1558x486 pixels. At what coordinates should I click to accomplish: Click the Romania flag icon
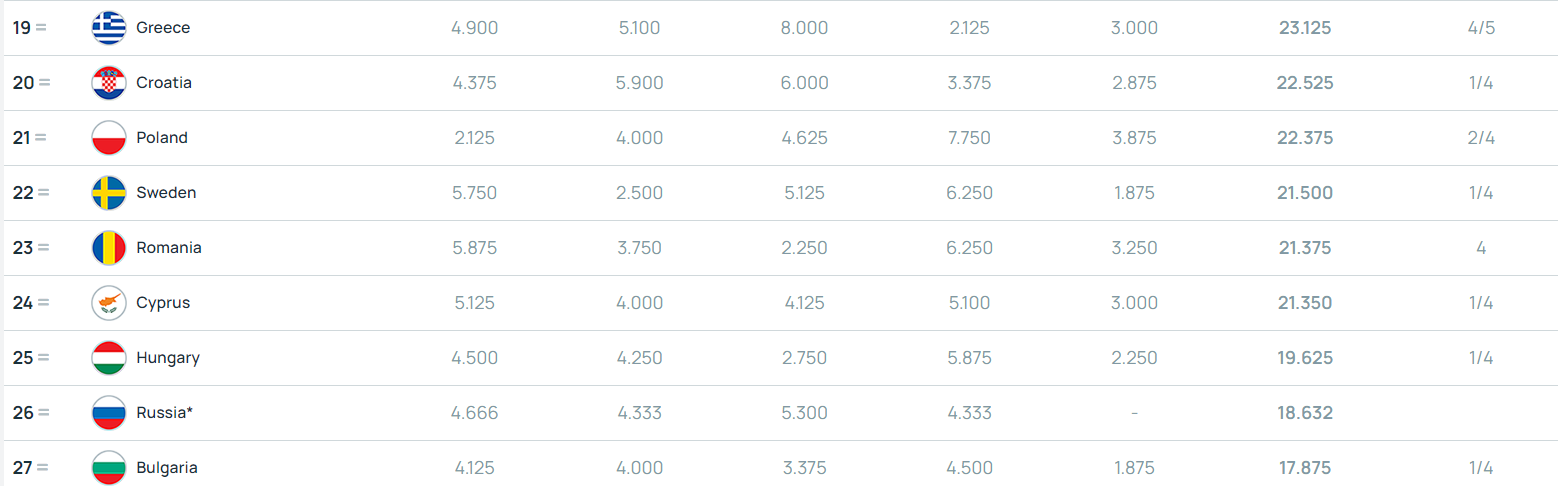pos(108,248)
